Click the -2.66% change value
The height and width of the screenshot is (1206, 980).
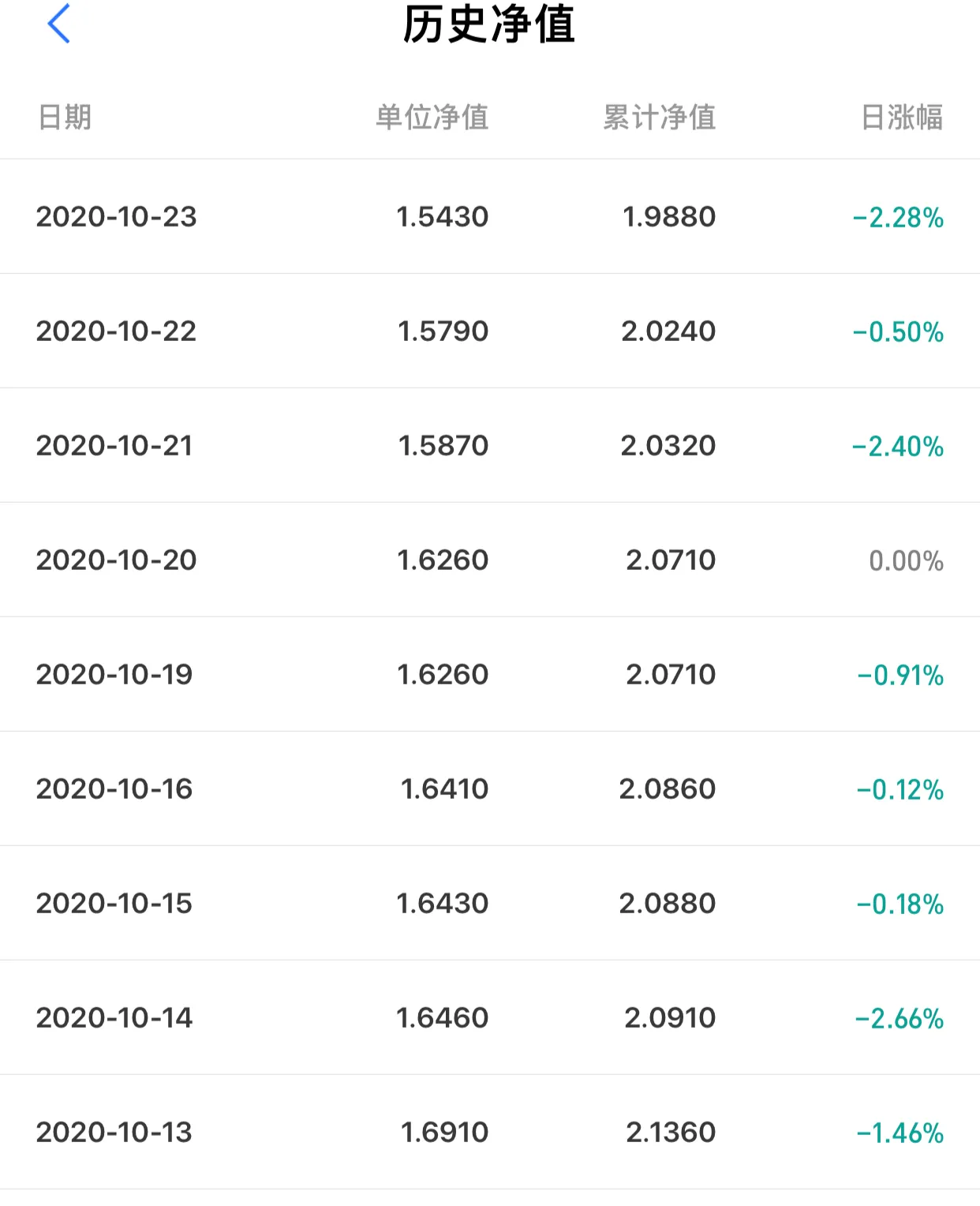coord(900,1018)
